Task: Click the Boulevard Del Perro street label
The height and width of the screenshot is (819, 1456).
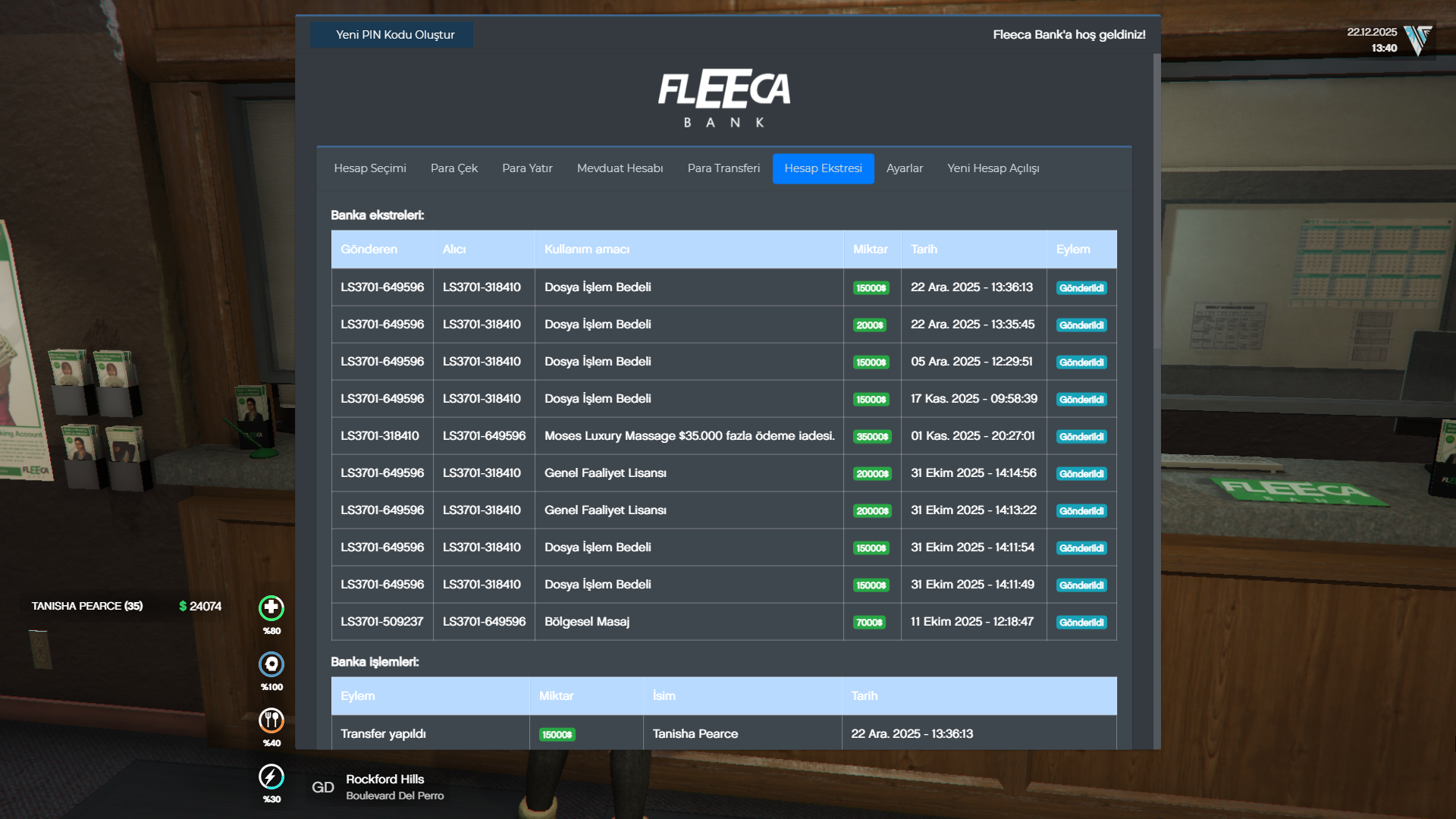Action: click(x=395, y=795)
